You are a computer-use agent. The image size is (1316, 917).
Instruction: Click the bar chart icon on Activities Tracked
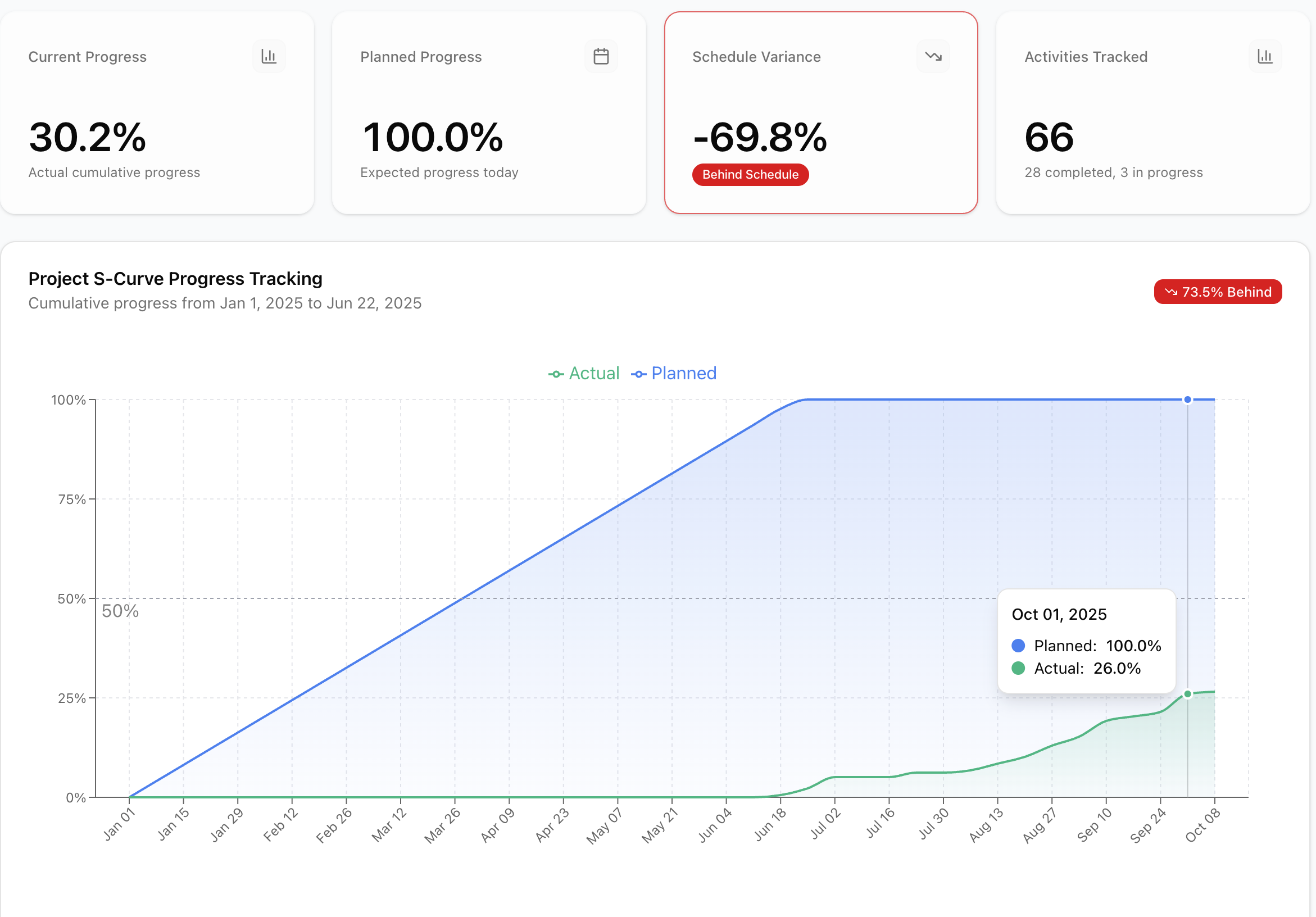pyautogui.click(x=1264, y=56)
